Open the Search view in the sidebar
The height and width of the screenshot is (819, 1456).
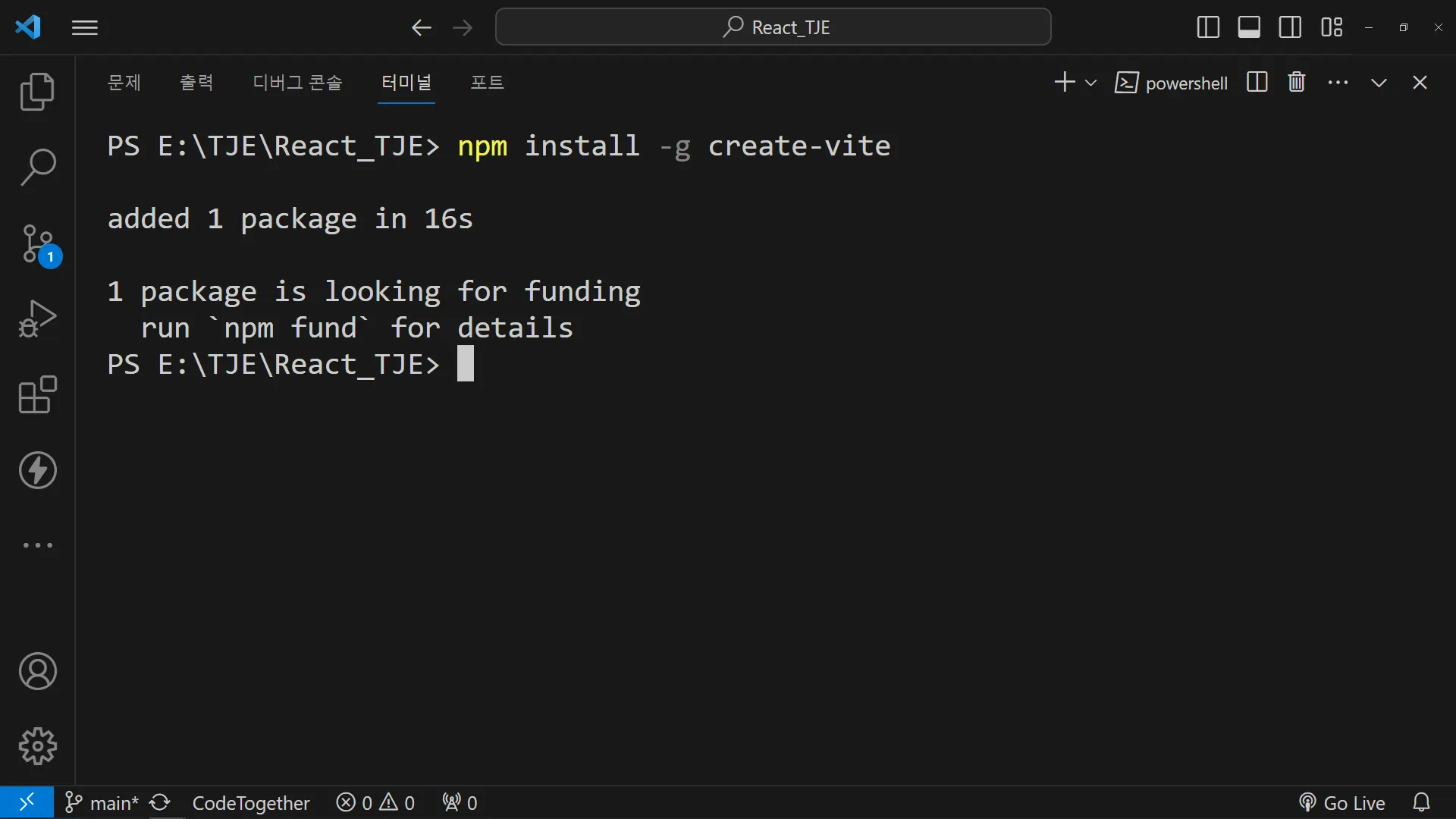[37, 167]
